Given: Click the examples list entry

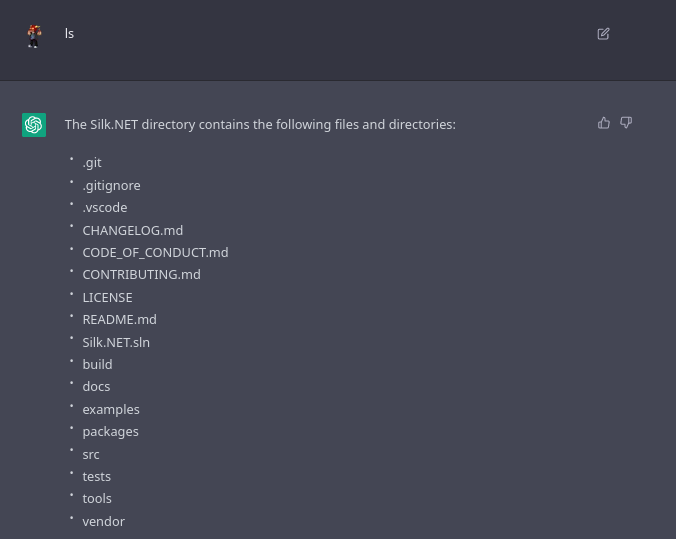Looking at the screenshot, I should [111, 409].
